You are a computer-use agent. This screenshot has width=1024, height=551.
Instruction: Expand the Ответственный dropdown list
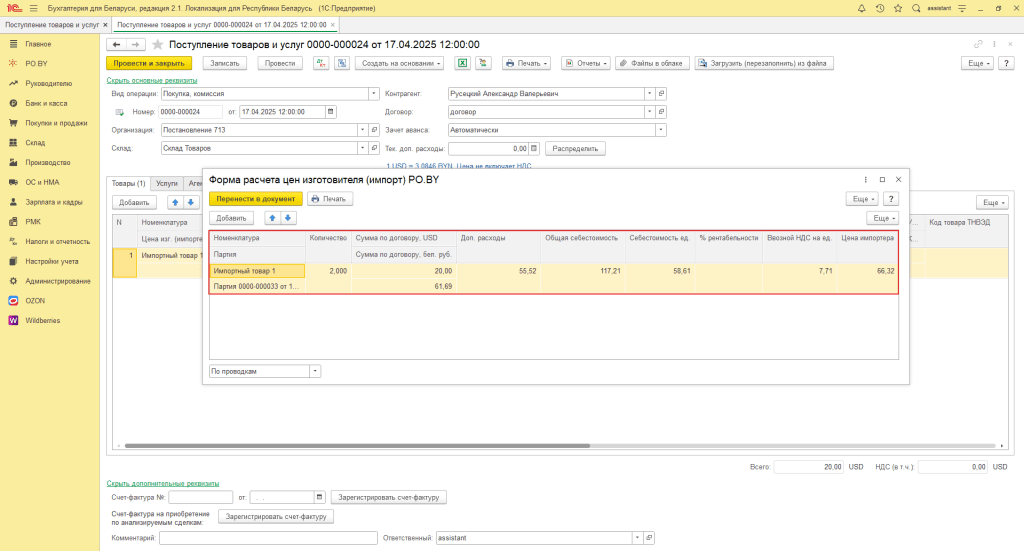tap(637, 538)
